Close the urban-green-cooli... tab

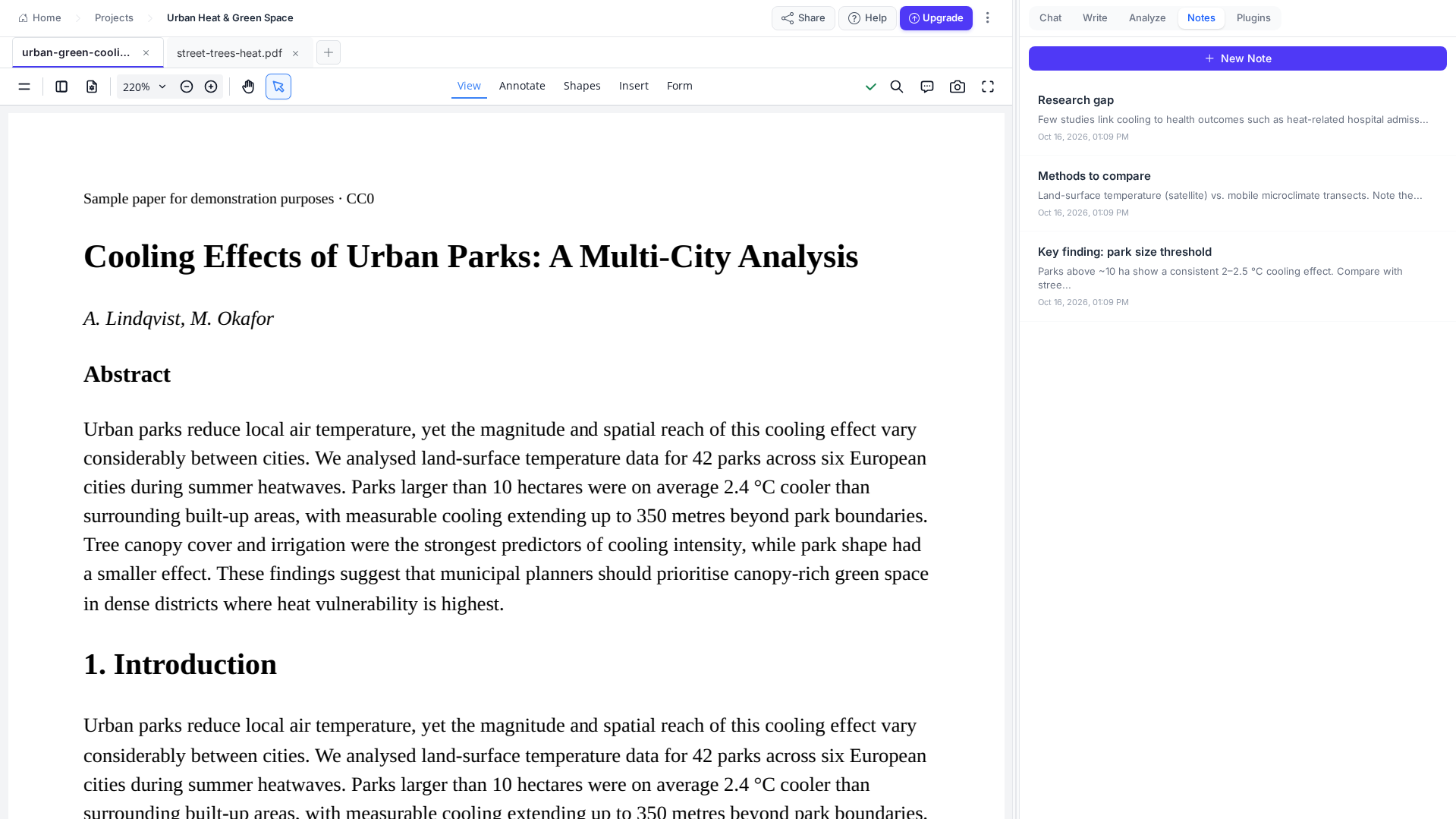[x=146, y=52]
